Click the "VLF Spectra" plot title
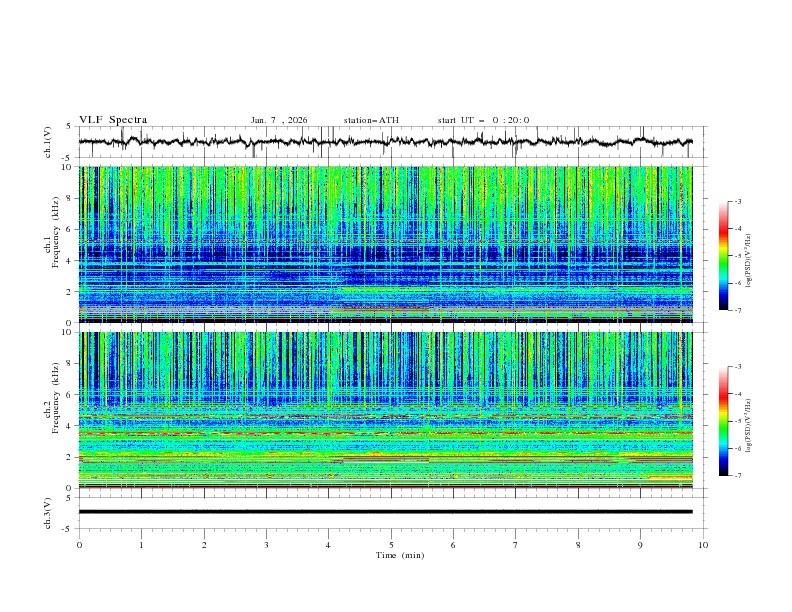This screenshot has height=612, width=792. click(x=113, y=120)
